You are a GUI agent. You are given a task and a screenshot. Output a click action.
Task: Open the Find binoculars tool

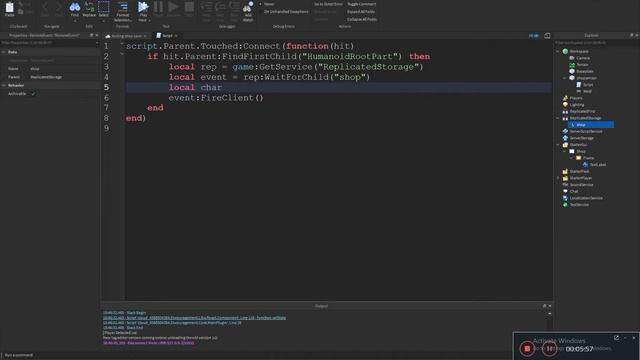point(74,7)
